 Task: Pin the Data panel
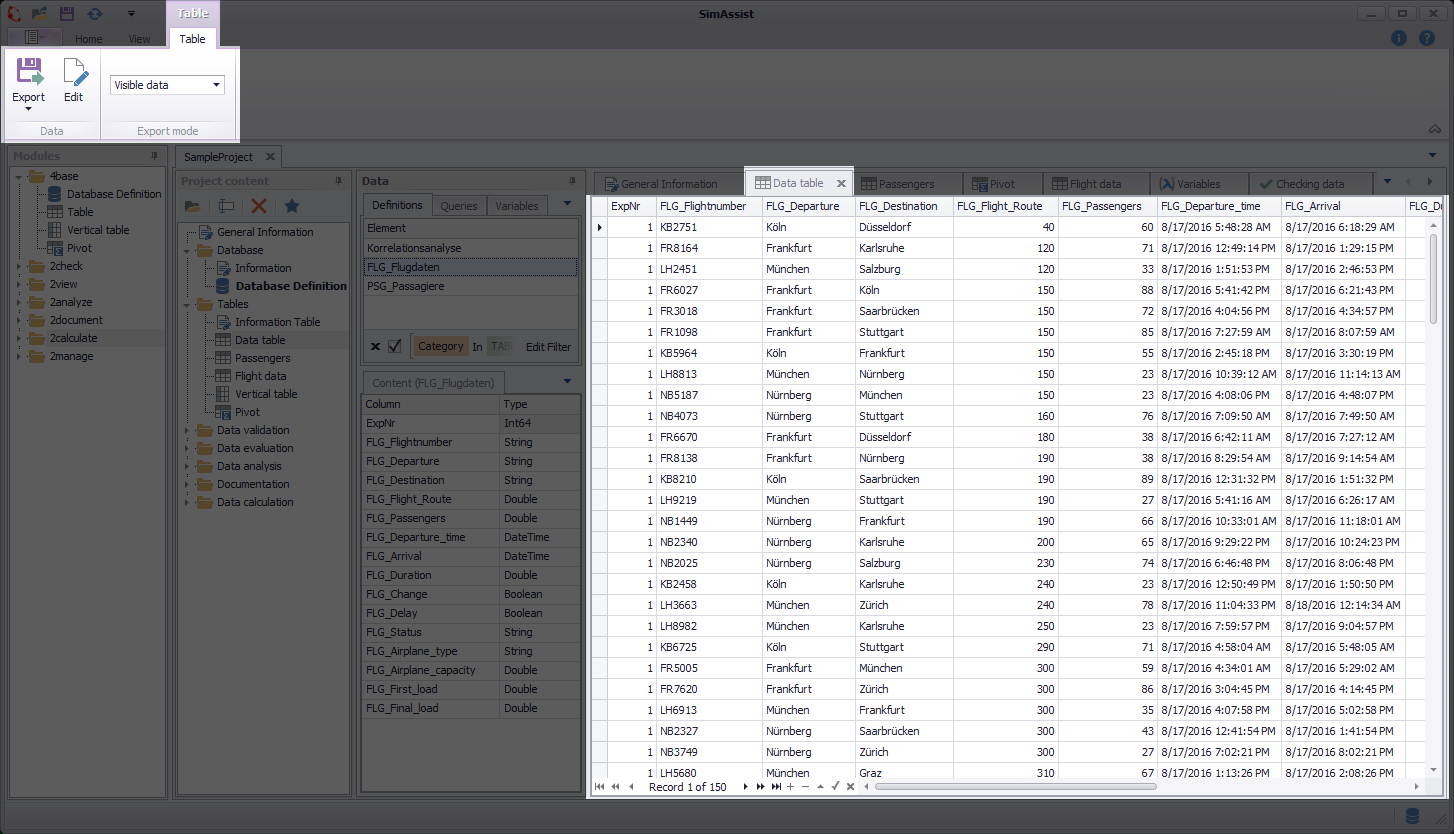point(571,181)
